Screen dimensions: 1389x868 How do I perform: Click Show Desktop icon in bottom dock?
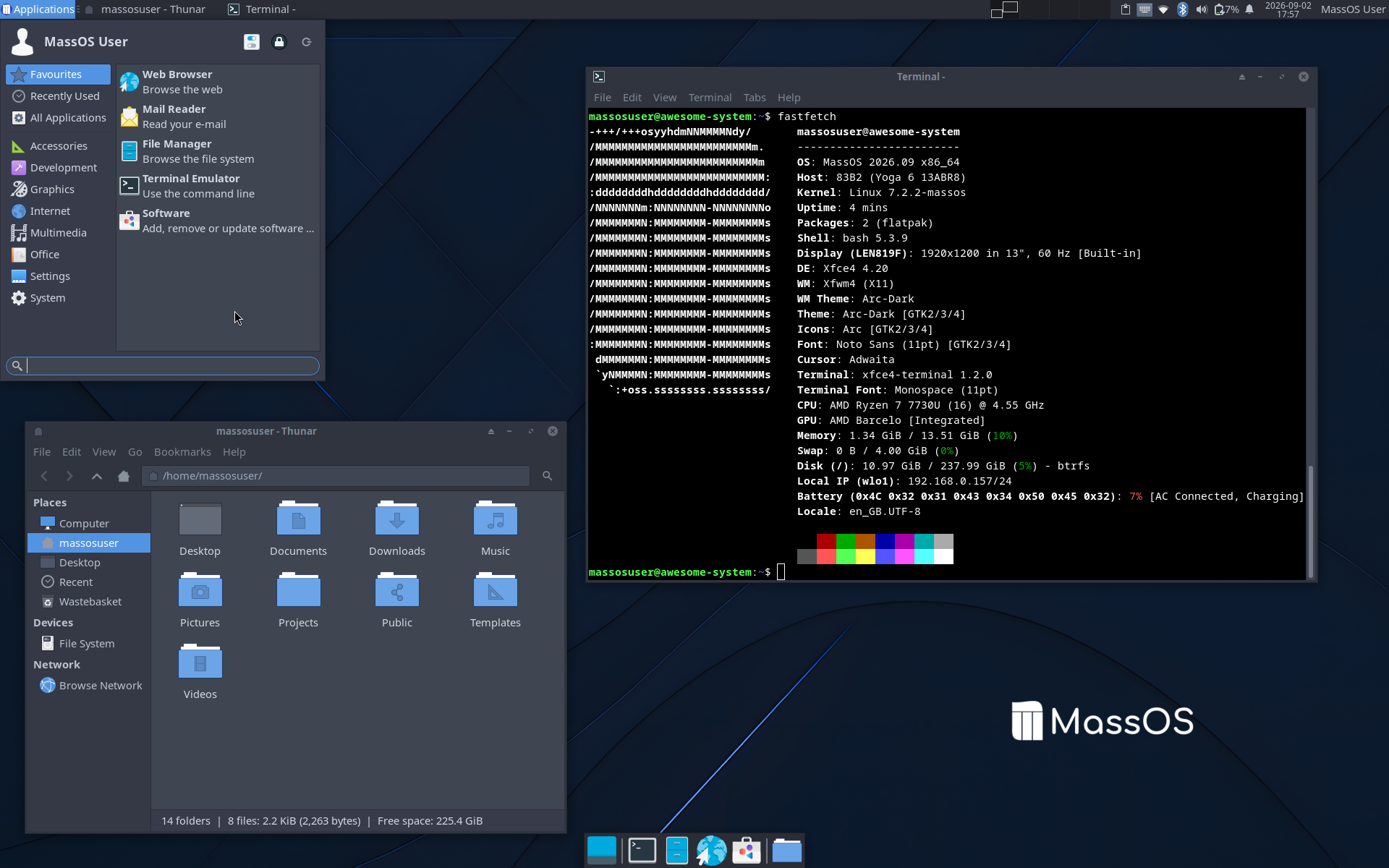(602, 851)
